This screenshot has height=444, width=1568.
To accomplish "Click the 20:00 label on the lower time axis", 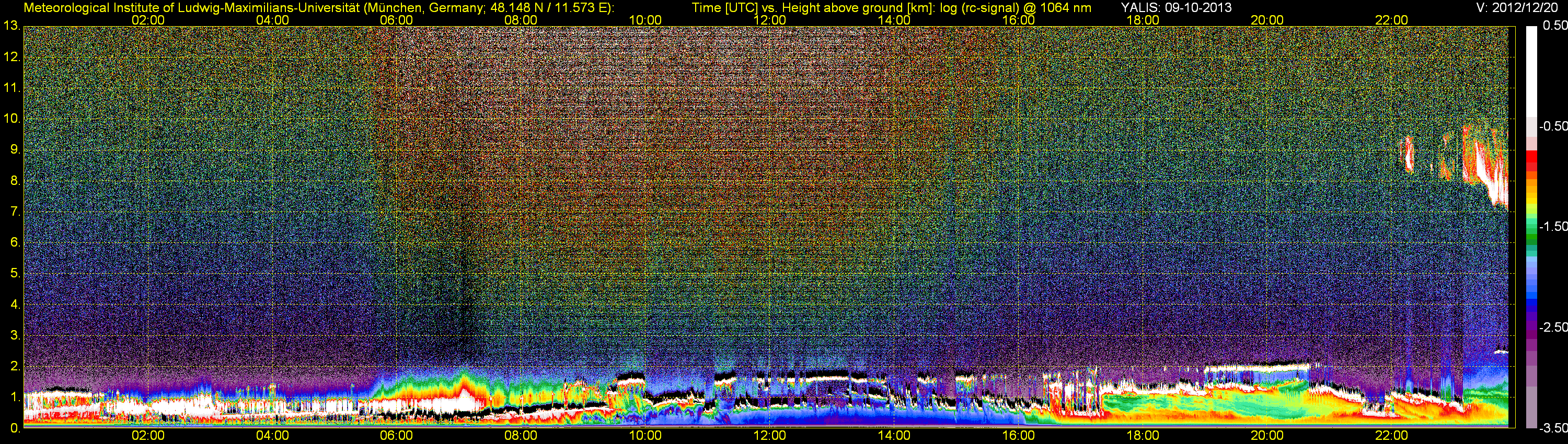I will pos(1267,436).
